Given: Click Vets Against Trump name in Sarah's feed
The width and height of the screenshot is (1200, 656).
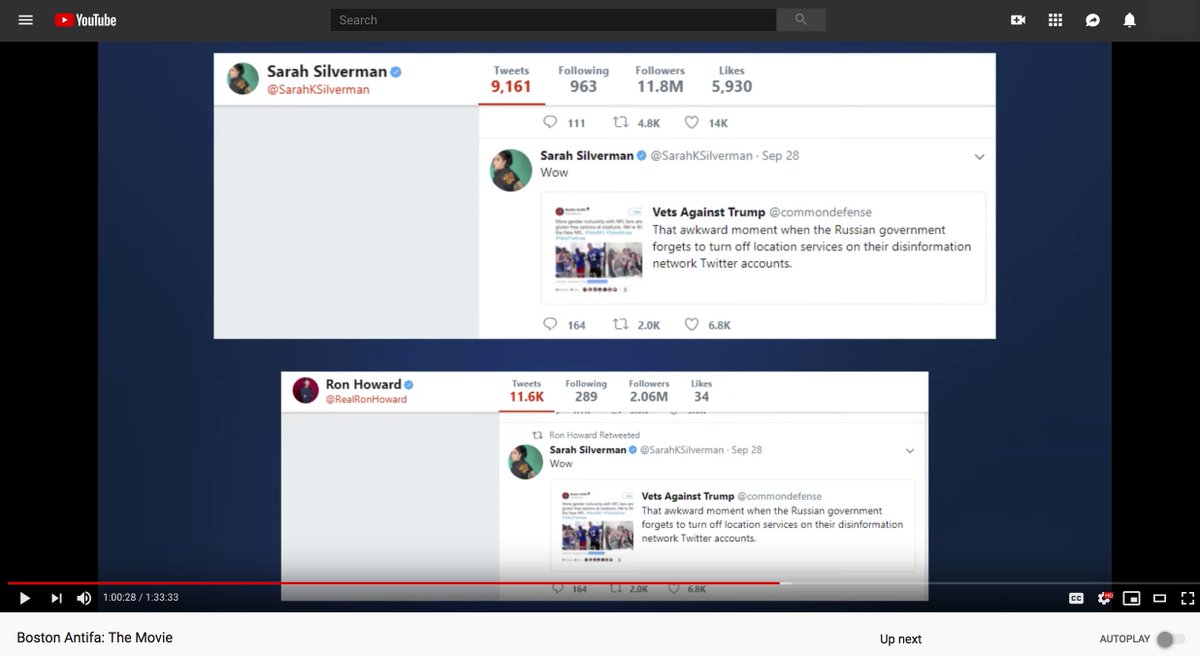Looking at the screenshot, I should click(x=707, y=212).
